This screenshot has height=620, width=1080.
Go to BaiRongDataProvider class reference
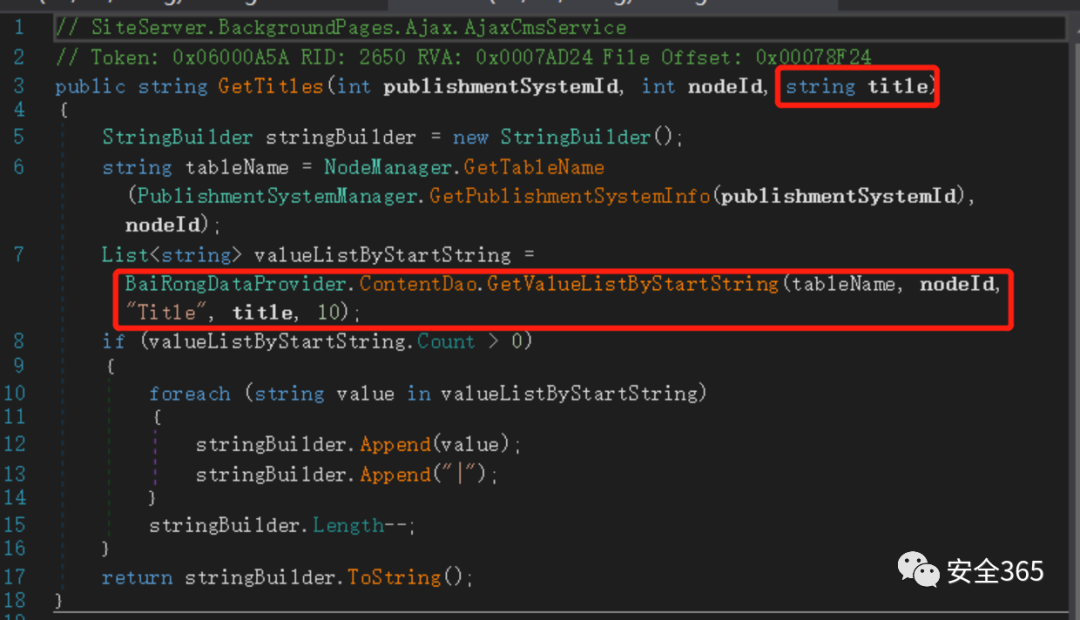coord(236,284)
